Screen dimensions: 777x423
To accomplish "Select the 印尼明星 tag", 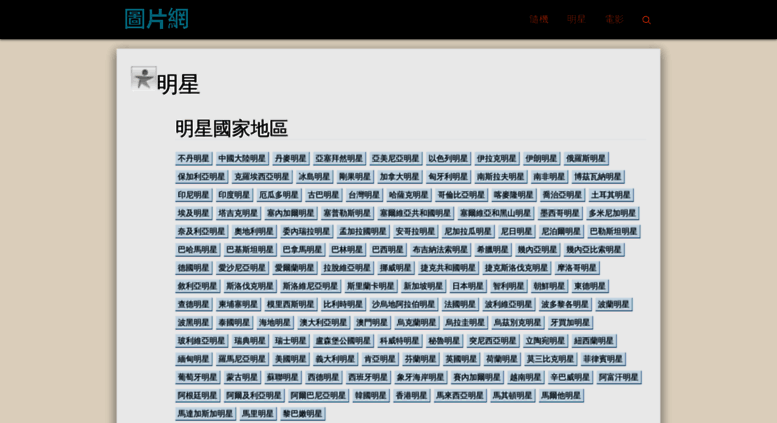I will tap(194, 195).
